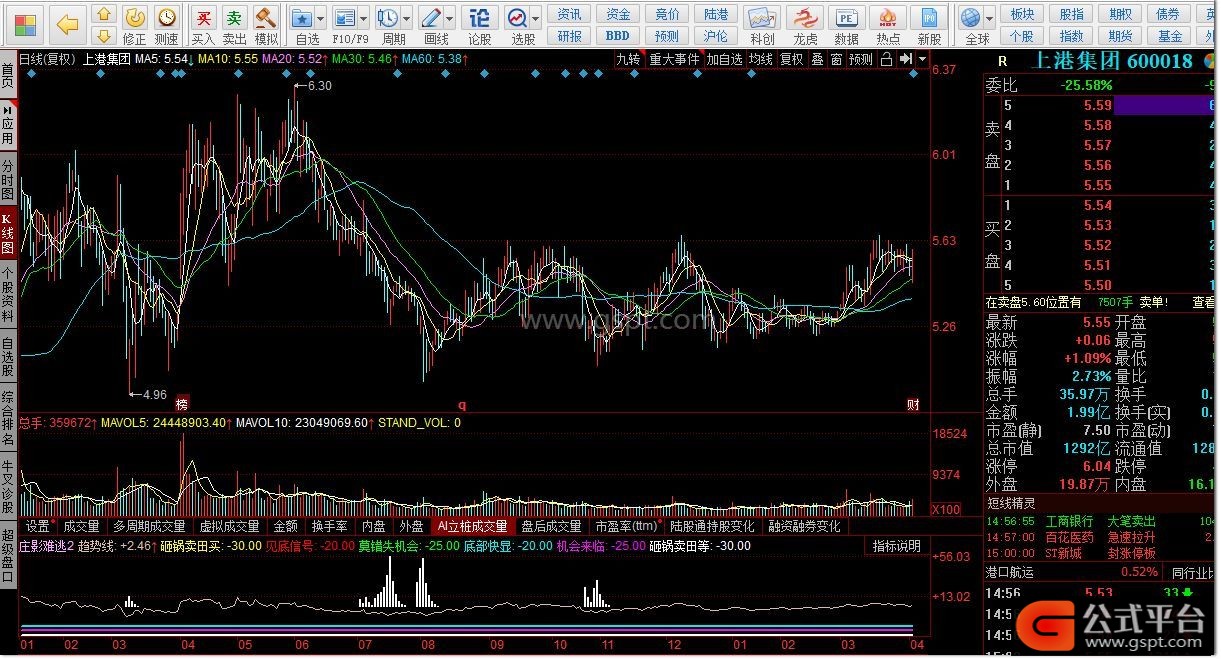1221x659 pixels.
Task: Select the 画线 drawing pencil tool
Action: (431, 18)
